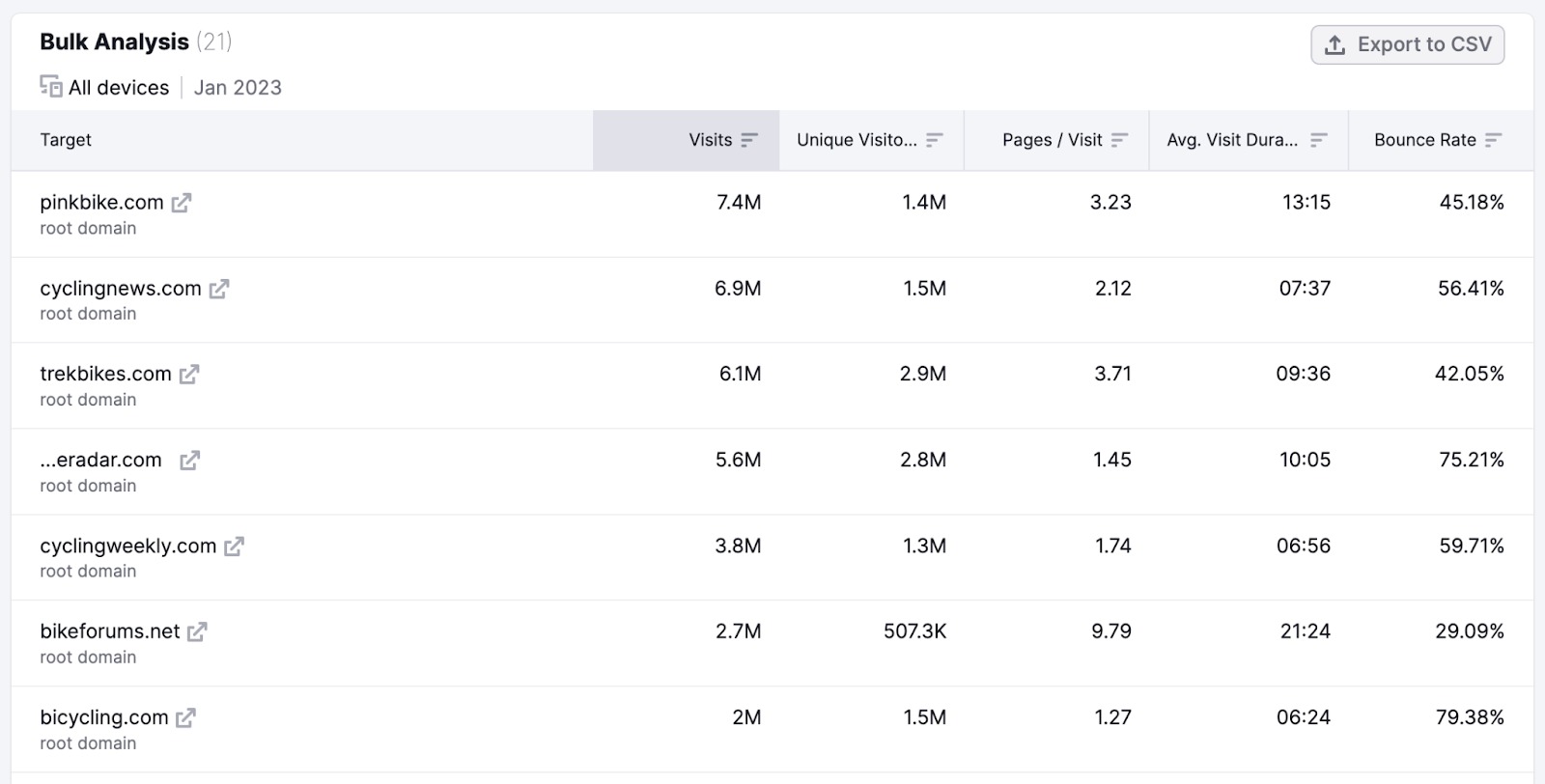Open the bikeforums.net domain link
The width and height of the screenshot is (1545, 784).
pos(110,631)
